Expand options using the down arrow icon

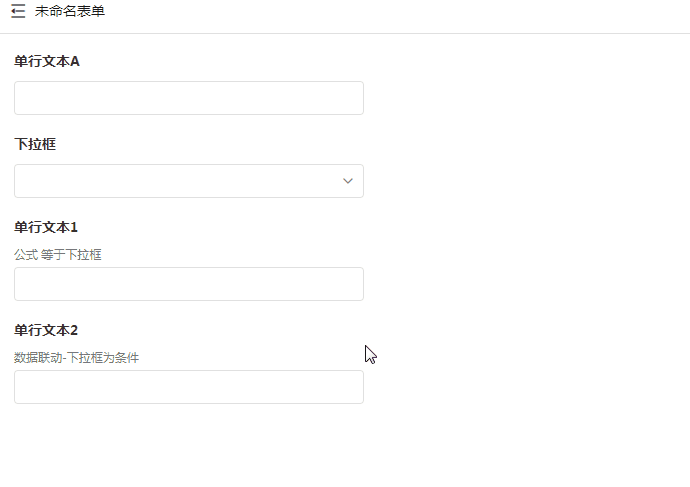coord(348,181)
